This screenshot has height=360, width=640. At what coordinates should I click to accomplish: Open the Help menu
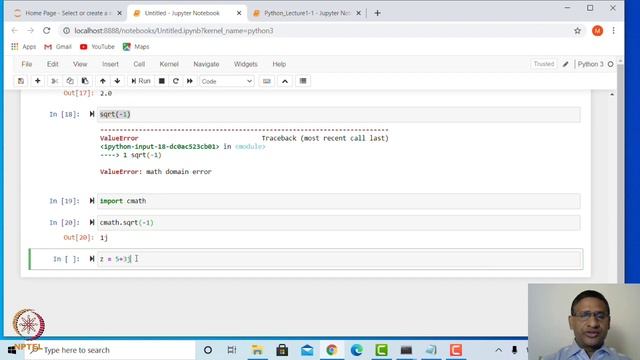click(279, 64)
